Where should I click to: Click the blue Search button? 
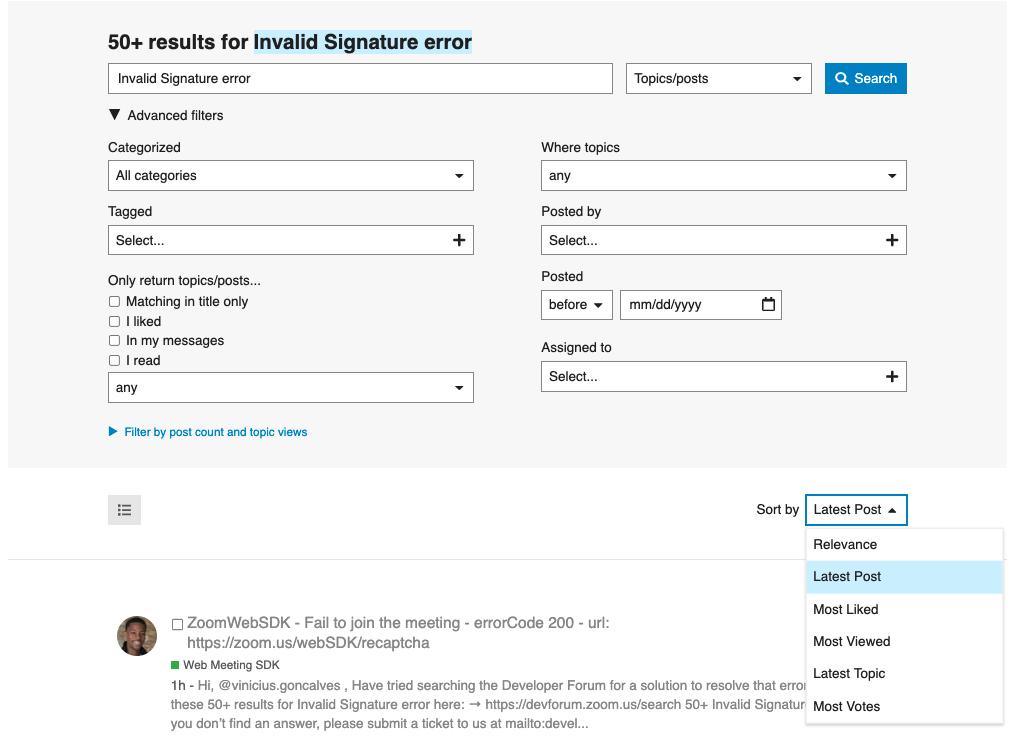[865, 79]
